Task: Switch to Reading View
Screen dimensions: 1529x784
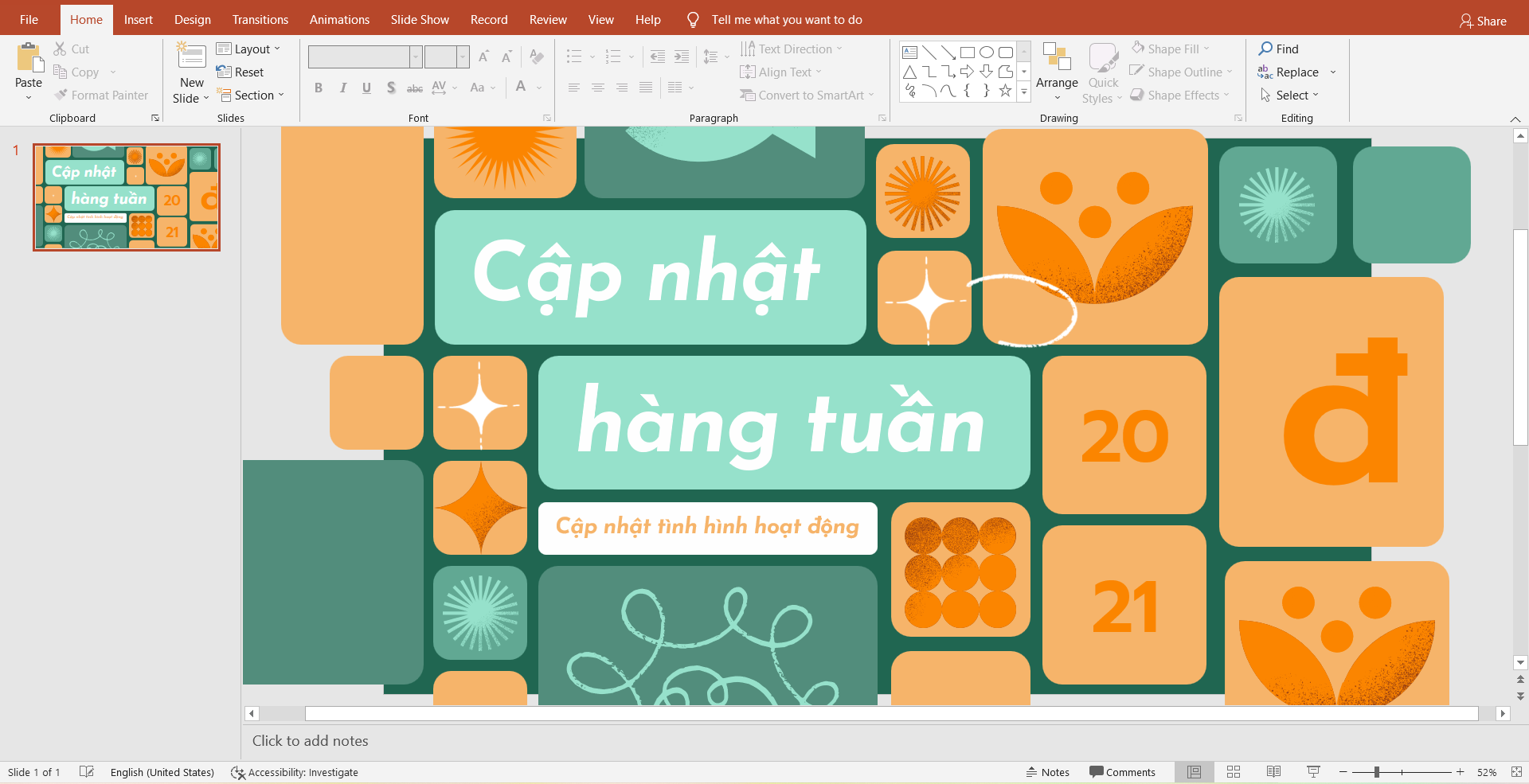Action: (1273, 771)
